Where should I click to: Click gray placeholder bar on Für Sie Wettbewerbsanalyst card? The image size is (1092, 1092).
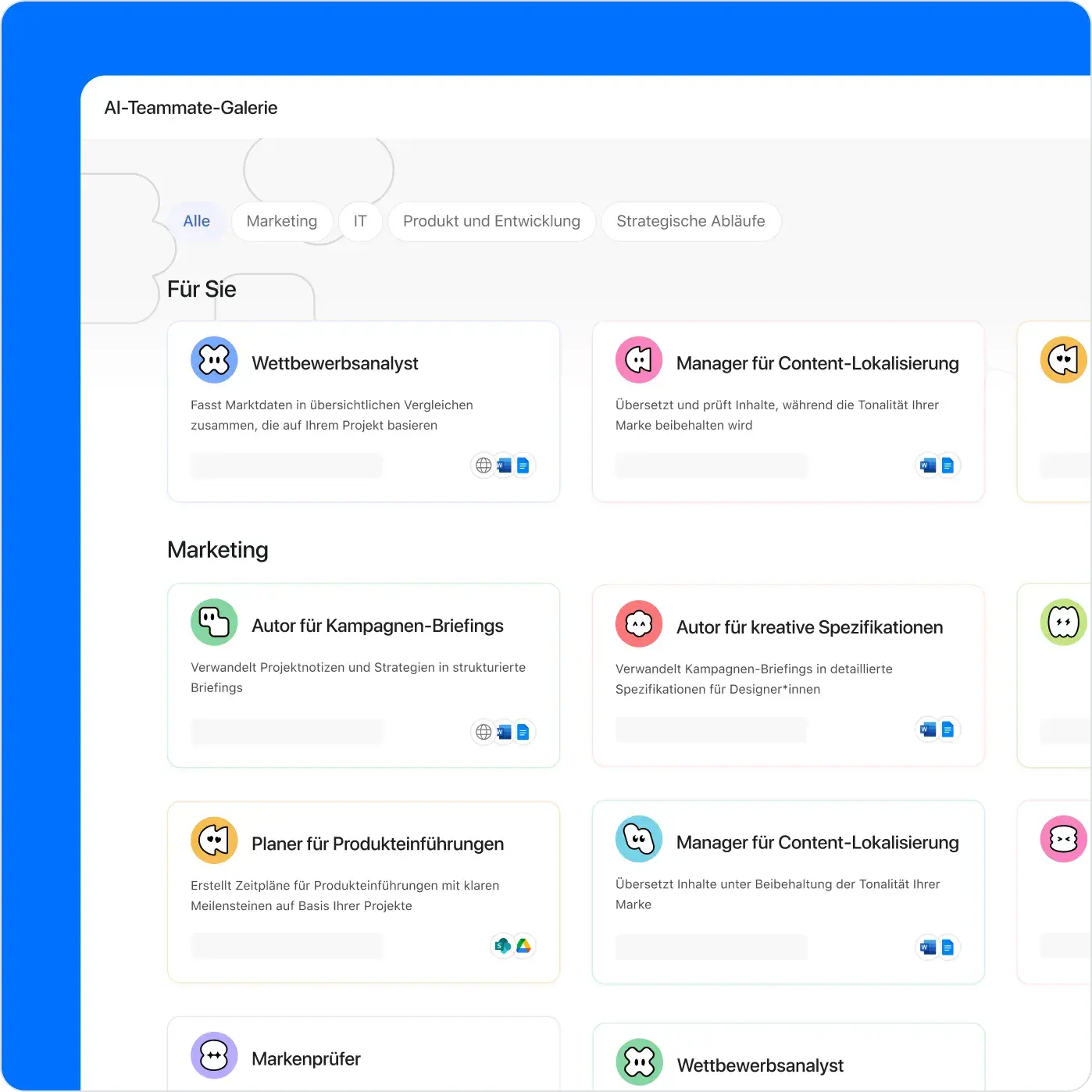(x=287, y=466)
